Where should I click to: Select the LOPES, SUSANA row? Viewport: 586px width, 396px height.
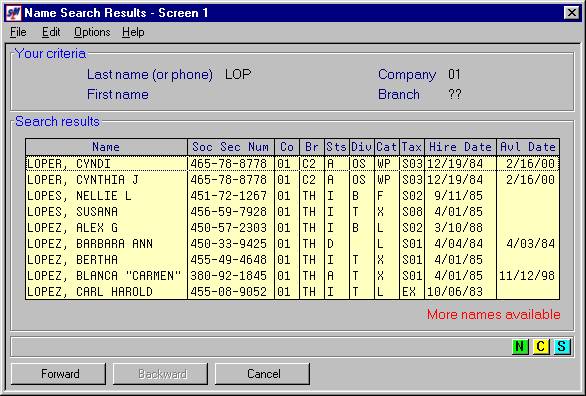tap(293, 212)
